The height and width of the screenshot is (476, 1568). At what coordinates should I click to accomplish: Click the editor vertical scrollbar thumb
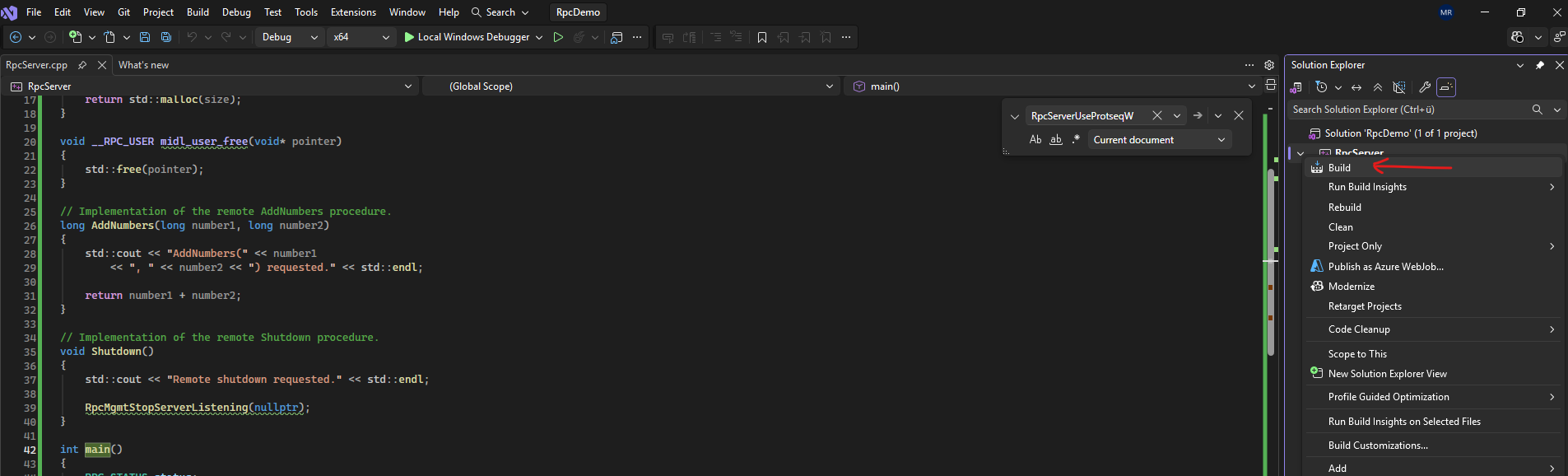[x=1271, y=262]
